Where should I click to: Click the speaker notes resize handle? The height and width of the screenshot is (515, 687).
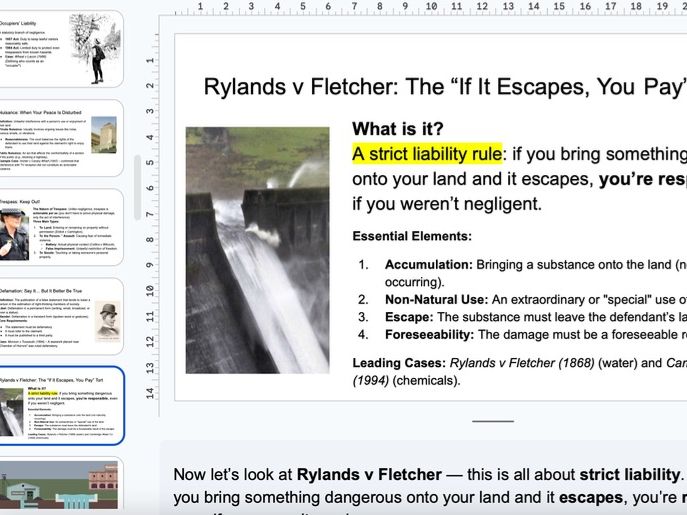(493, 421)
